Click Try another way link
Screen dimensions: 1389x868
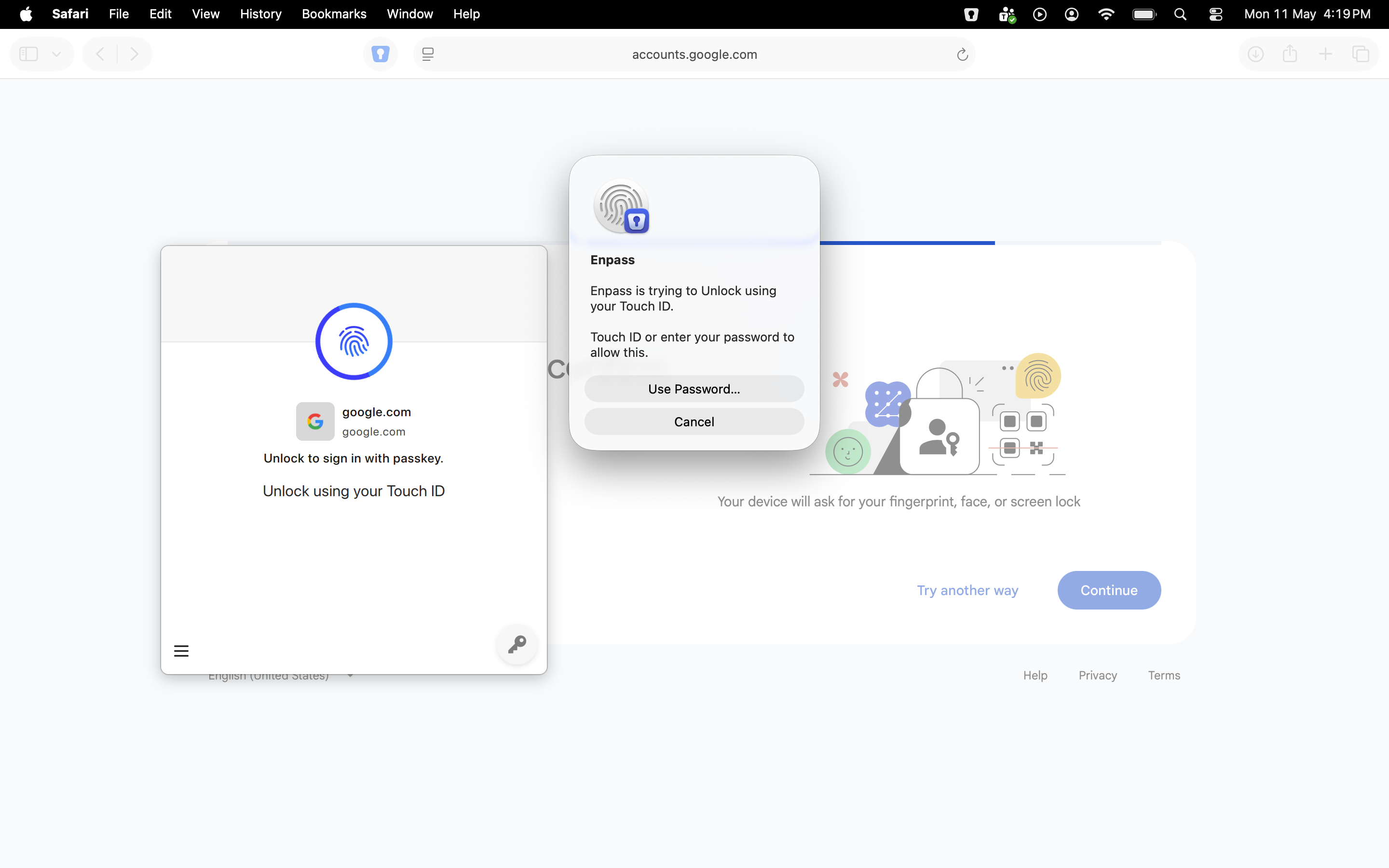pyautogui.click(x=967, y=590)
